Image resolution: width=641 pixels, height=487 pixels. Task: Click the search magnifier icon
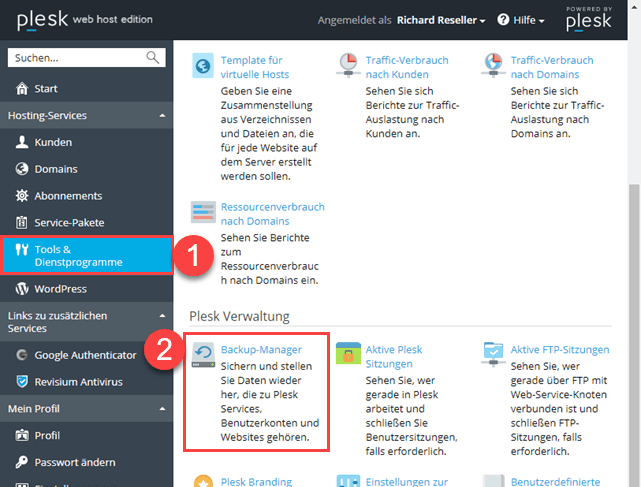click(x=152, y=58)
